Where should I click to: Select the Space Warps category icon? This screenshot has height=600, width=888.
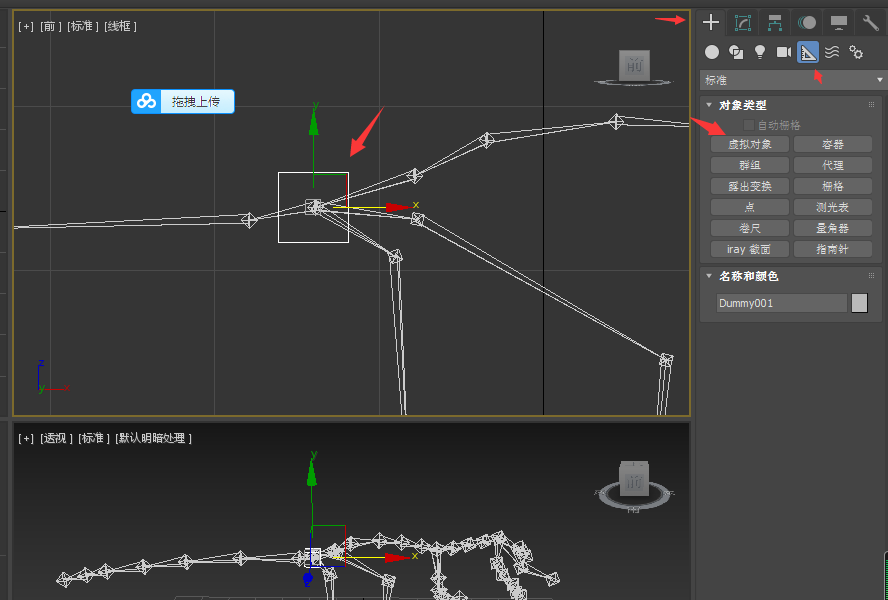(x=831, y=52)
